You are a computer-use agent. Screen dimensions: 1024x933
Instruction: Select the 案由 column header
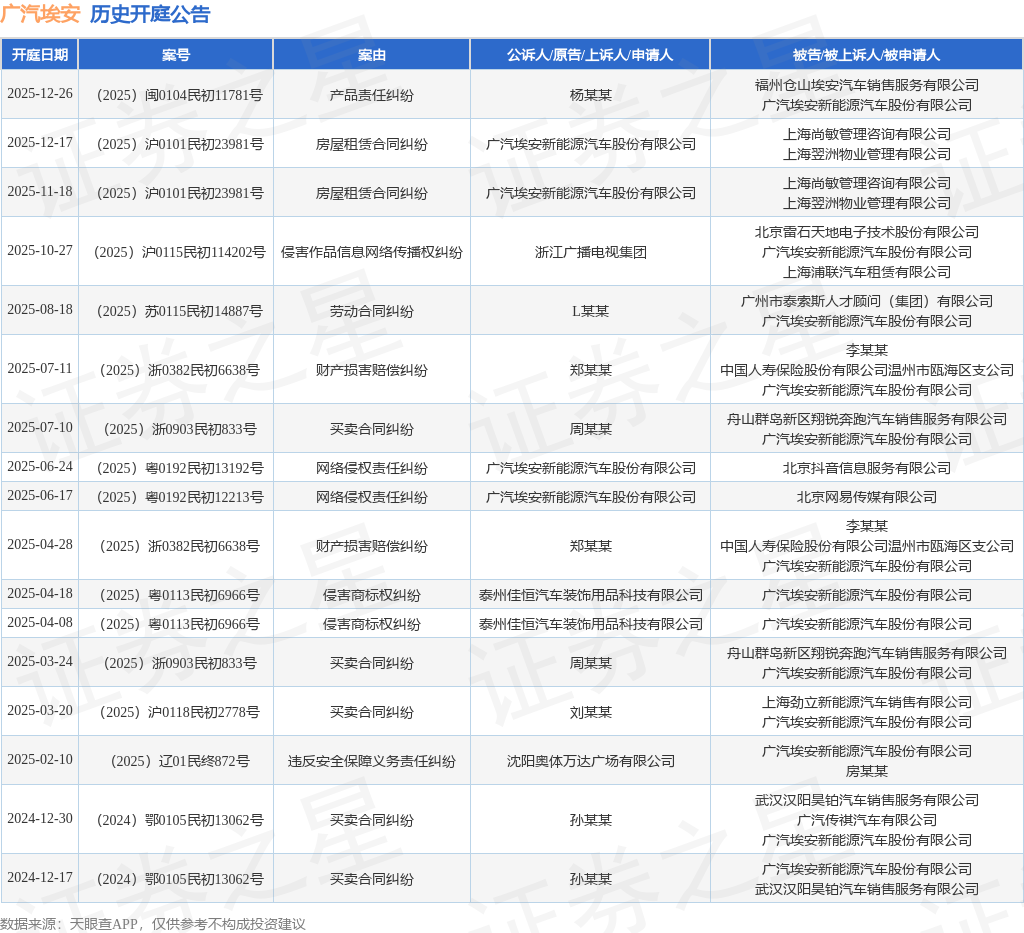372,55
